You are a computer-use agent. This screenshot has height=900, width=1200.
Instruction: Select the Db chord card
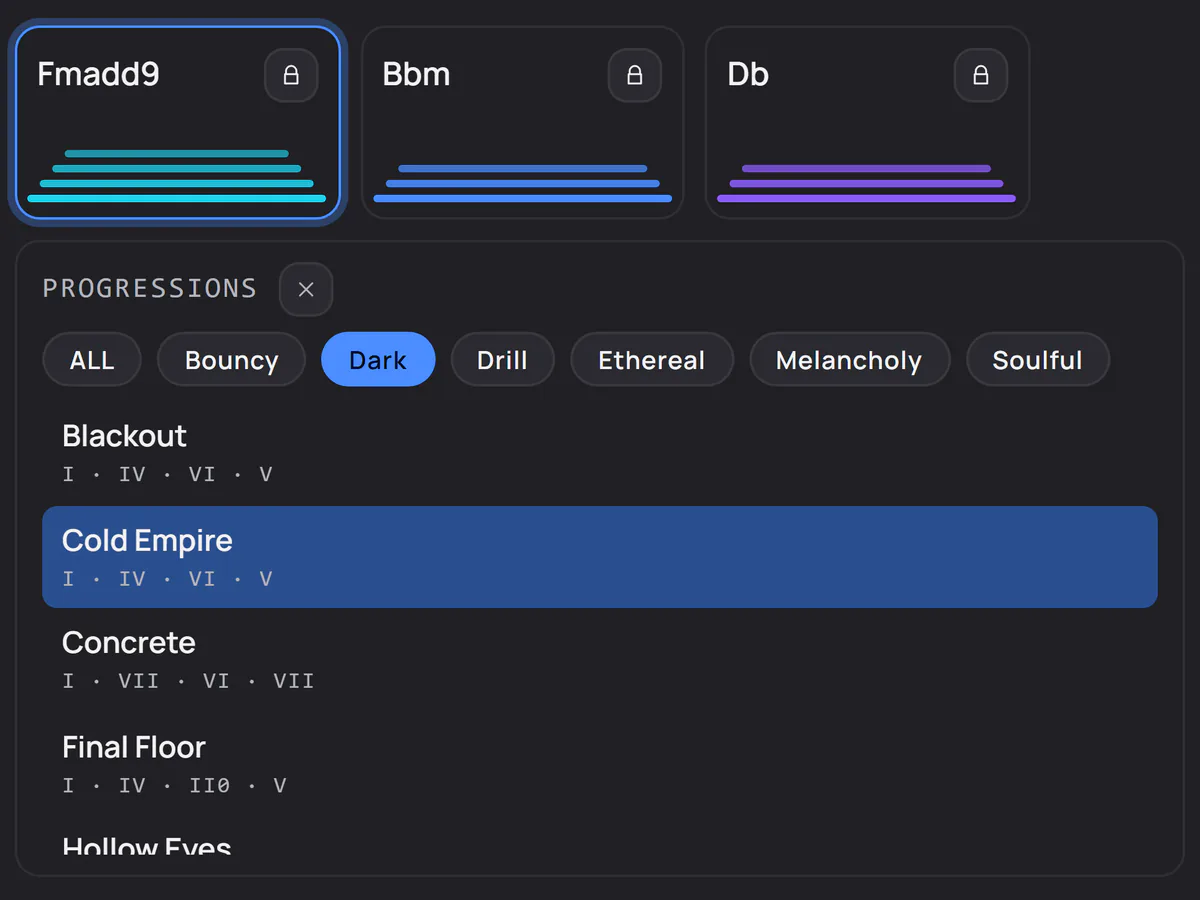[867, 122]
